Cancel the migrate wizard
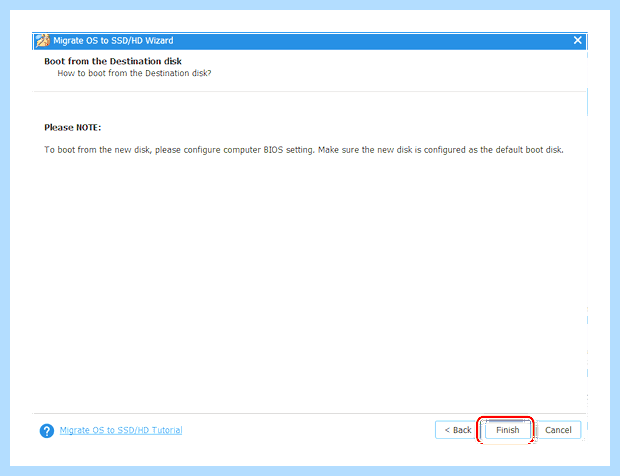Screen dimensions: 620x476 point(558,430)
